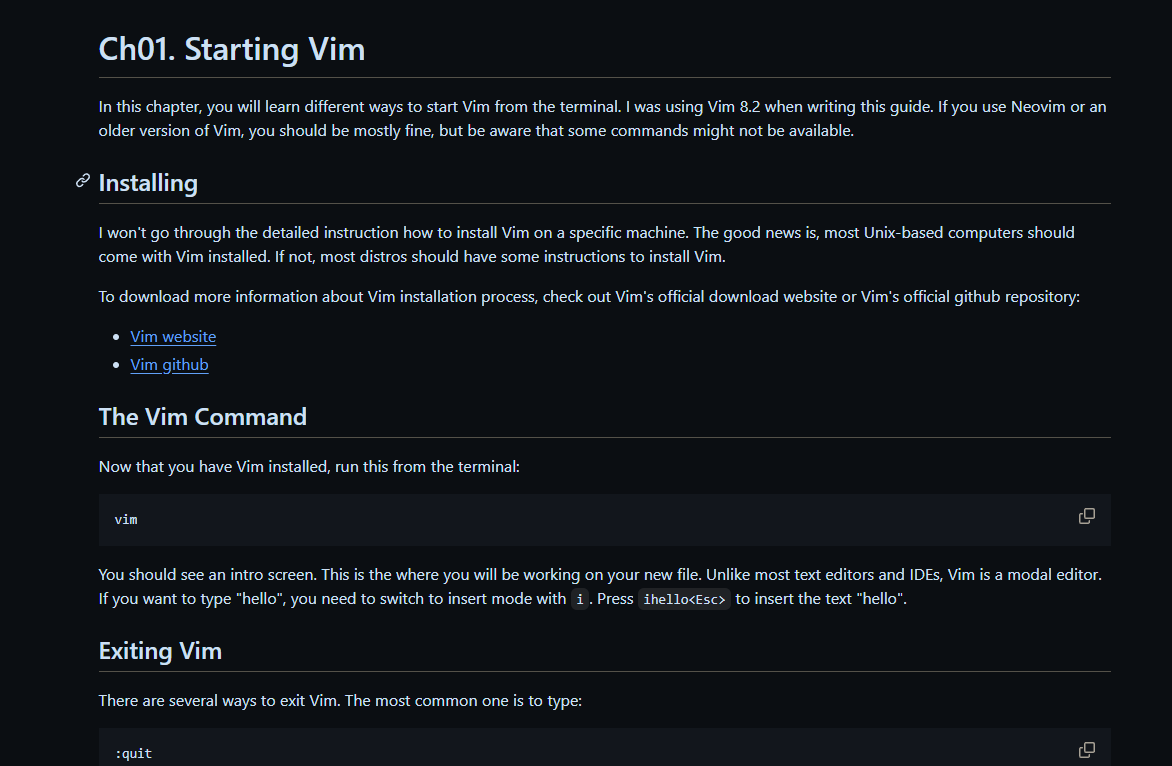Viewport: 1172px width, 766px height.
Task: Click The Vim Command heading
Action: (203, 417)
